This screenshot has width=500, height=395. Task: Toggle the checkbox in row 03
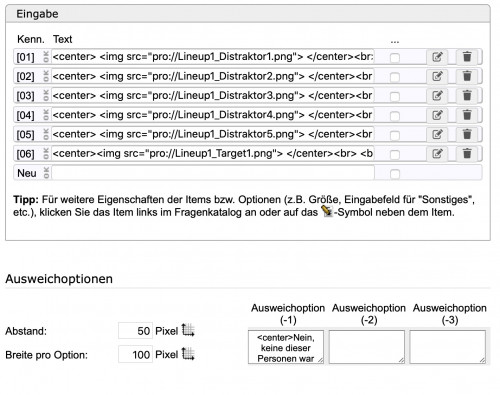[395, 97]
